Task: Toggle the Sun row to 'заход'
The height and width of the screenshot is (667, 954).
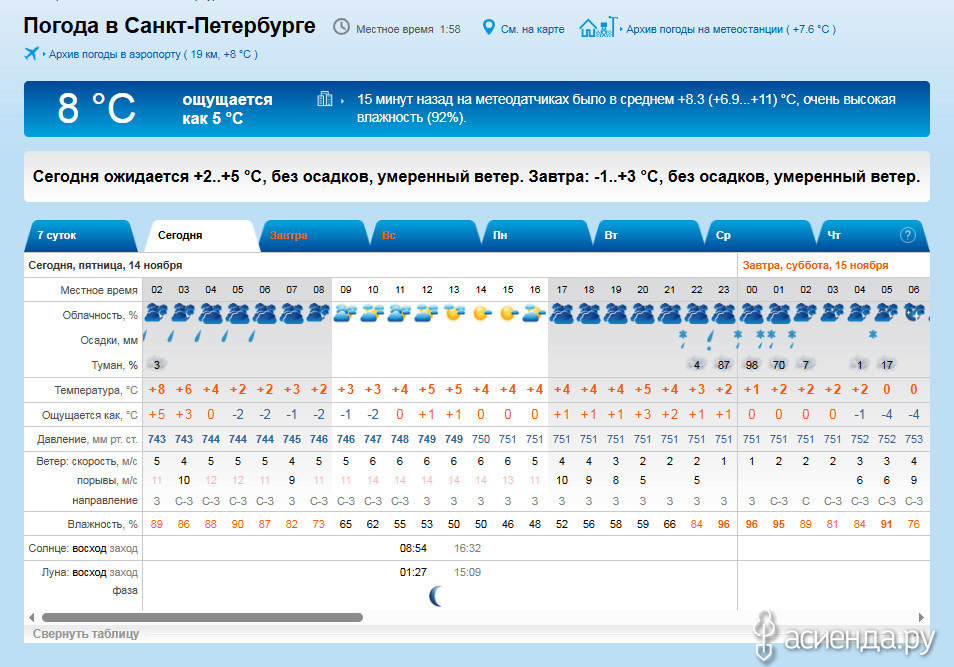Action: (x=125, y=548)
